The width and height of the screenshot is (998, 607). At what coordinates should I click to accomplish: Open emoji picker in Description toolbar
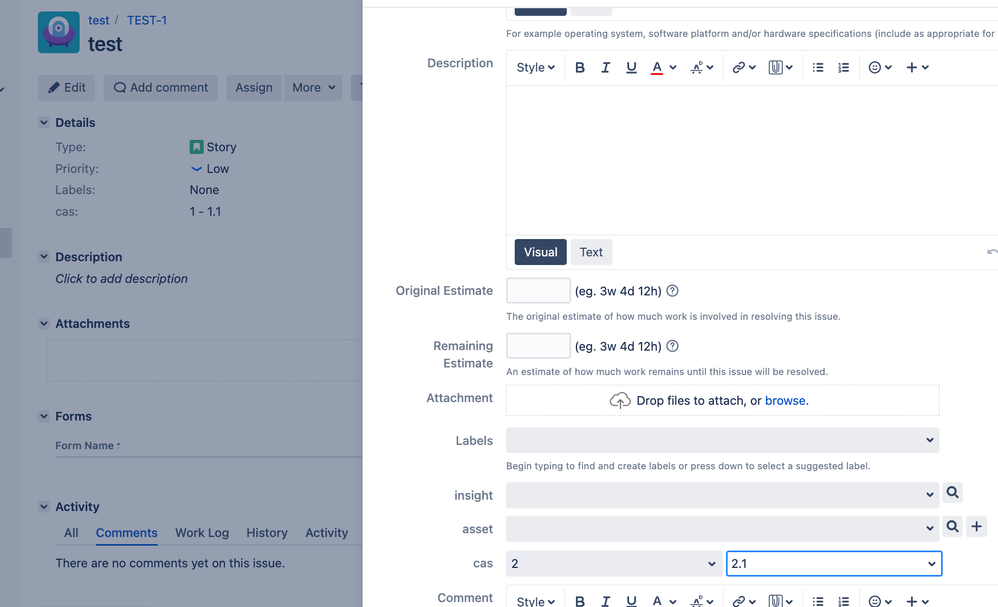[880, 67]
